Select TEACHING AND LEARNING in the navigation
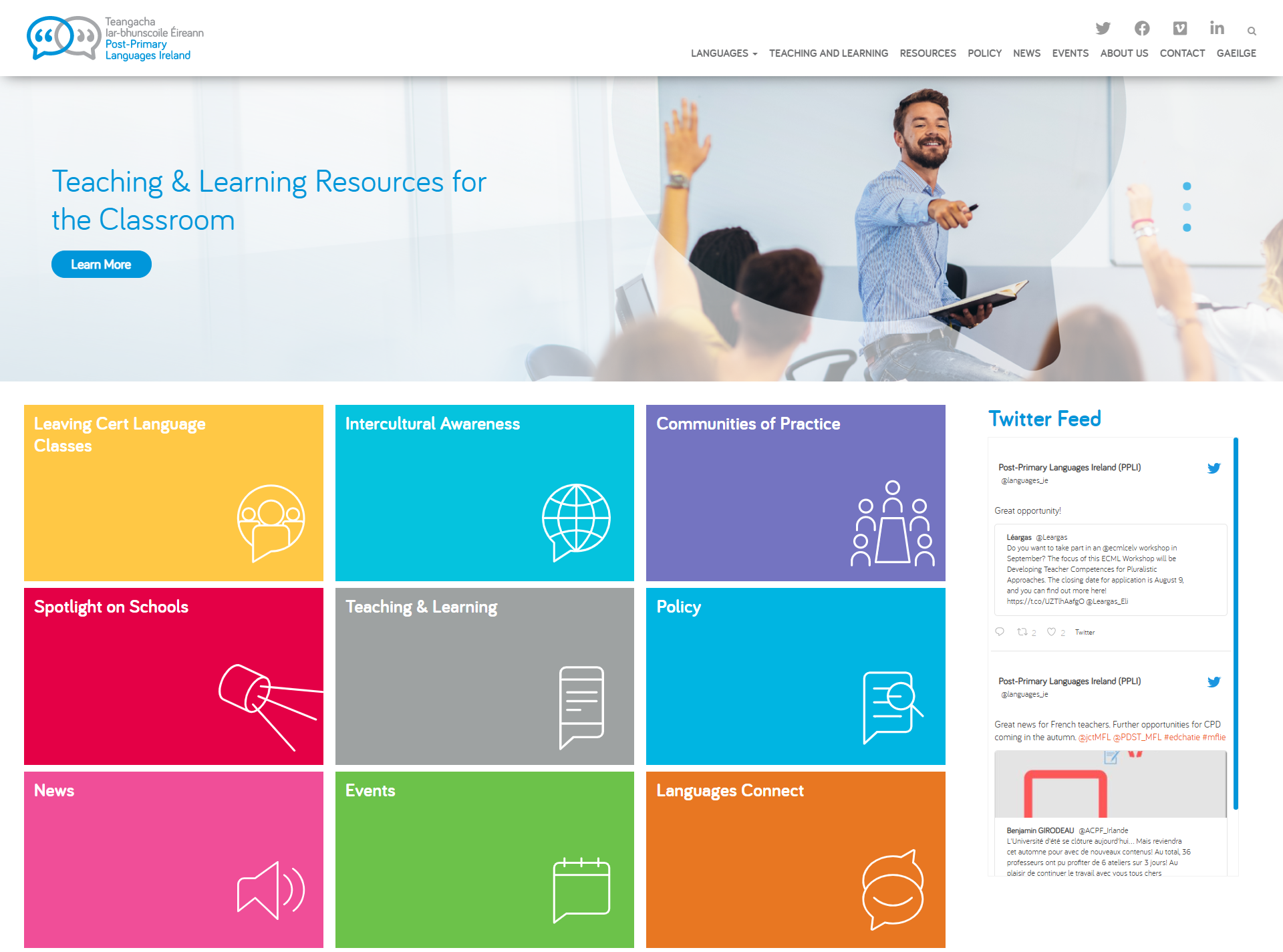Screen dimensions: 1283x952 pos(829,53)
